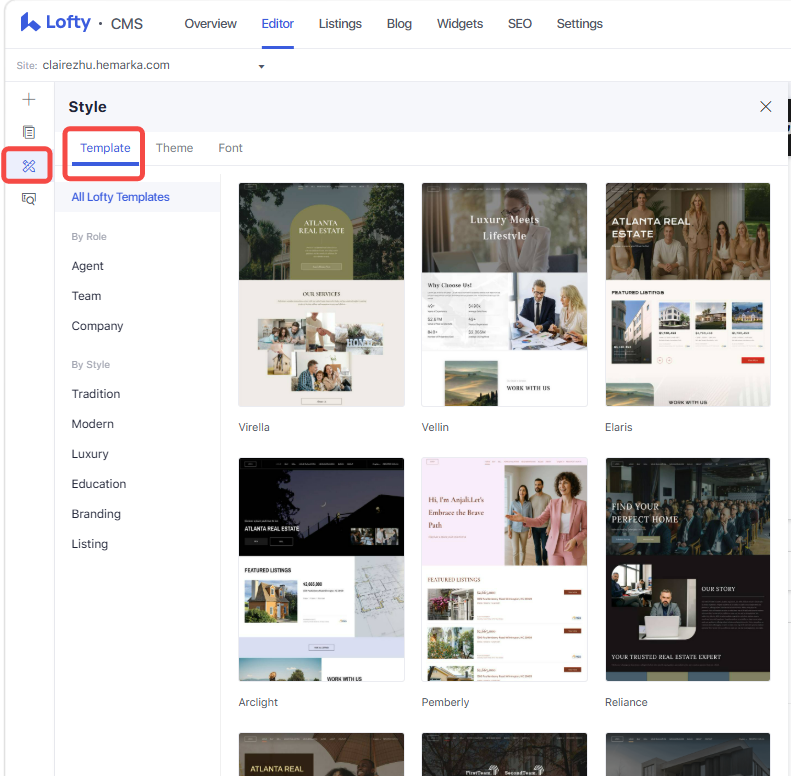Select the Reliance template thumbnail

click(688, 570)
